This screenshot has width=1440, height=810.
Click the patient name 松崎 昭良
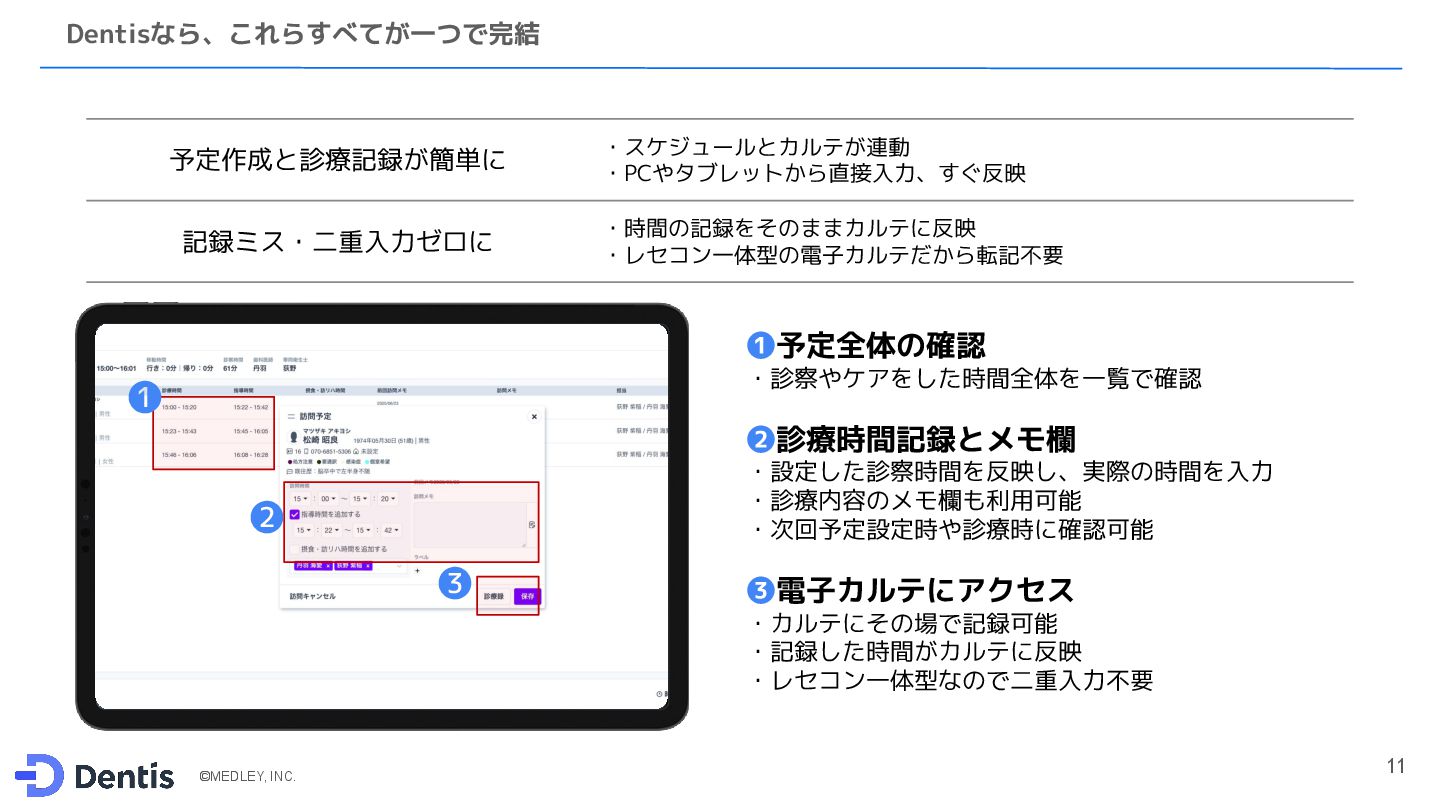click(x=320, y=440)
